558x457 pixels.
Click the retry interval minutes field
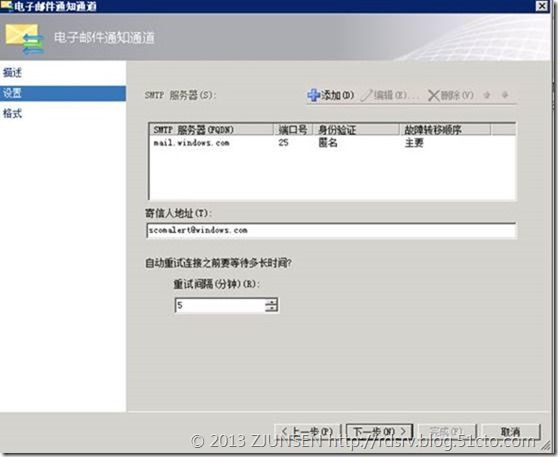tap(220, 305)
